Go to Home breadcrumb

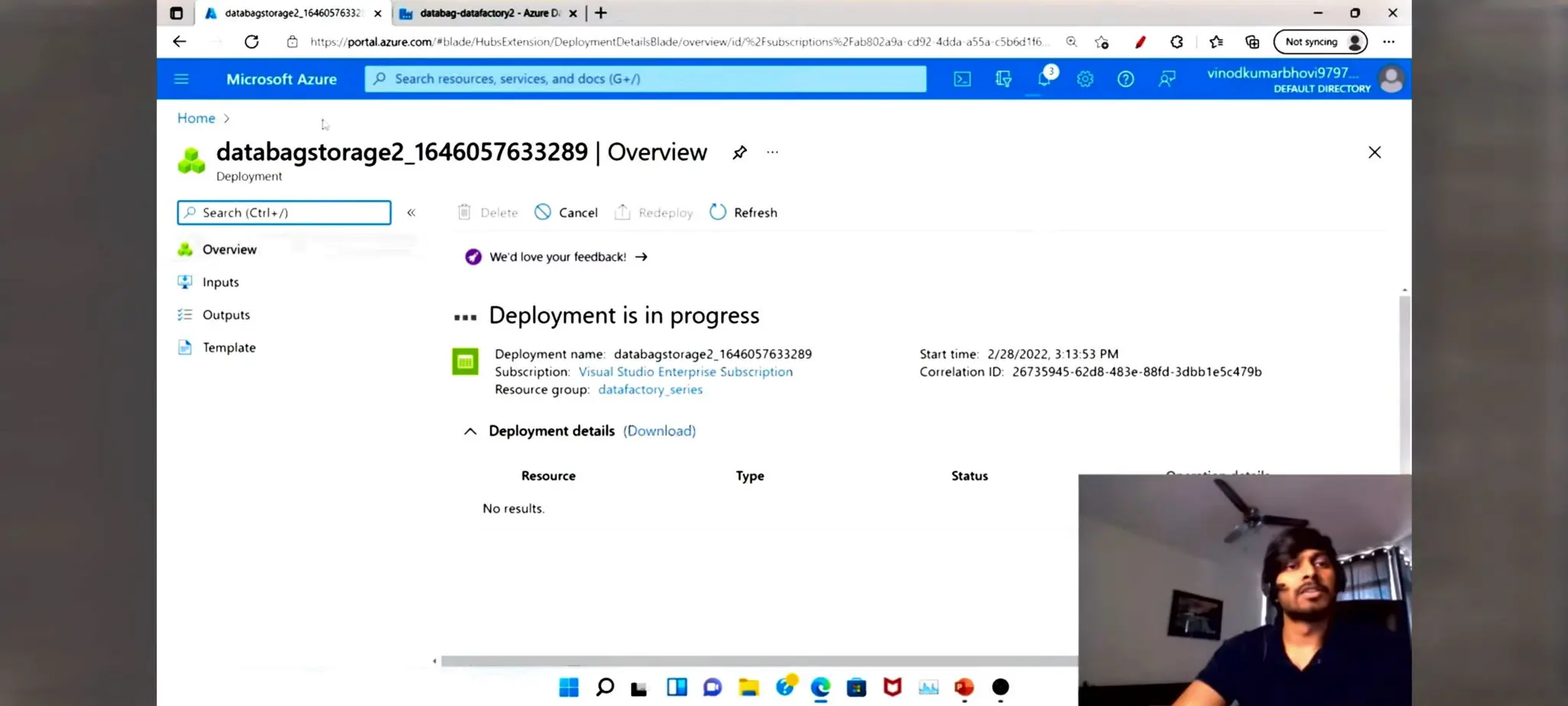[x=196, y=118]
